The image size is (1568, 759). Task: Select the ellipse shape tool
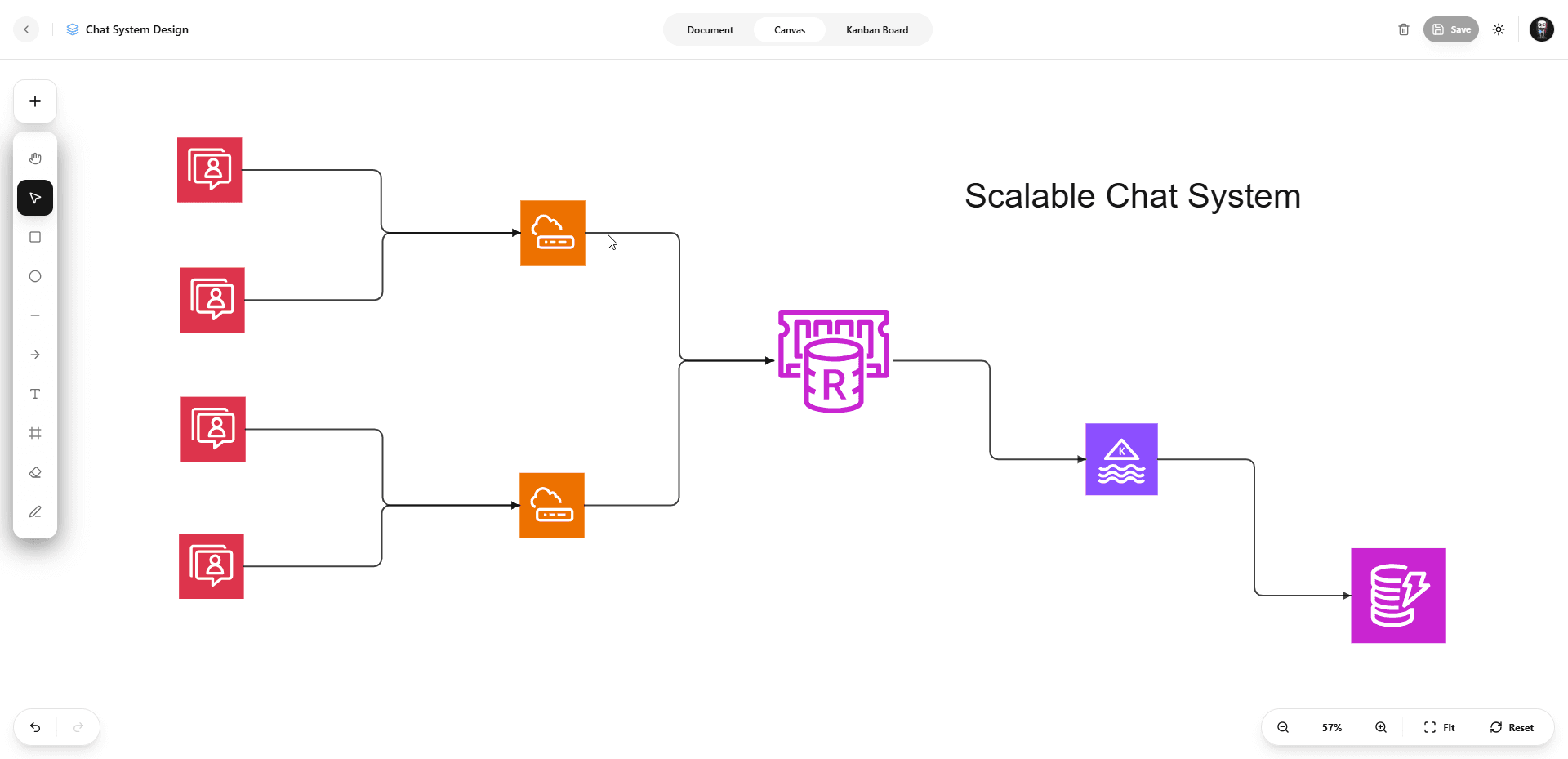(x=35, y=276)
